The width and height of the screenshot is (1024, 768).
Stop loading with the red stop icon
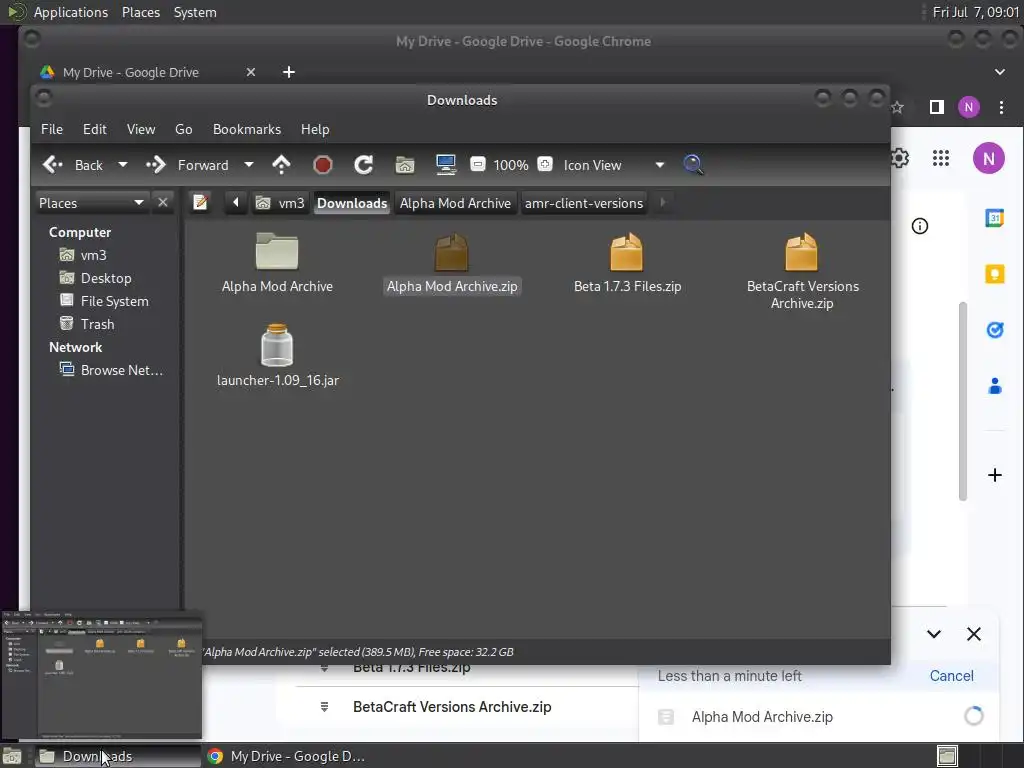(323, 165)
